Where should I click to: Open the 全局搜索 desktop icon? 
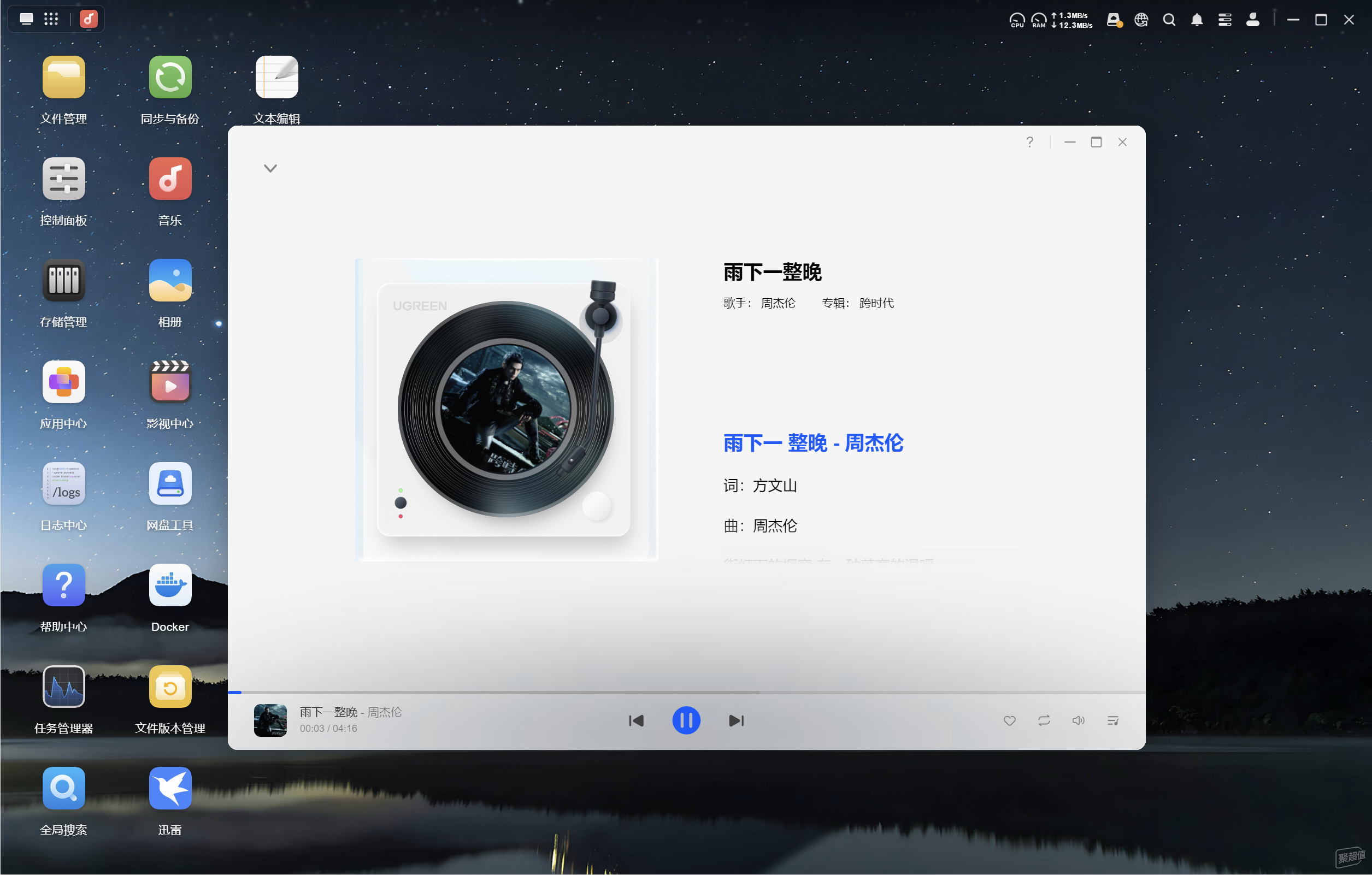coord(63,788)
